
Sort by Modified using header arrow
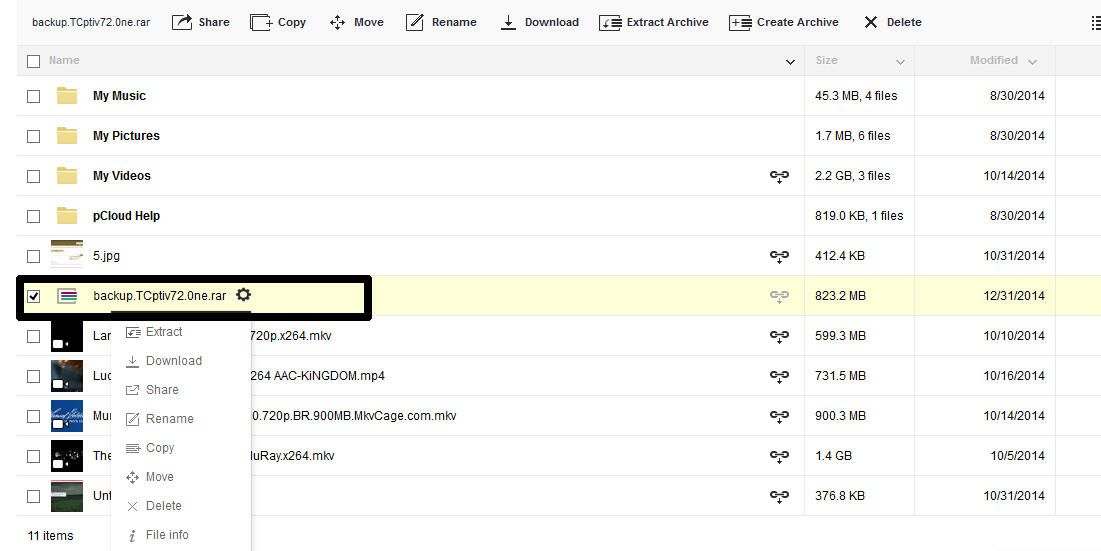coord(1032,62)
